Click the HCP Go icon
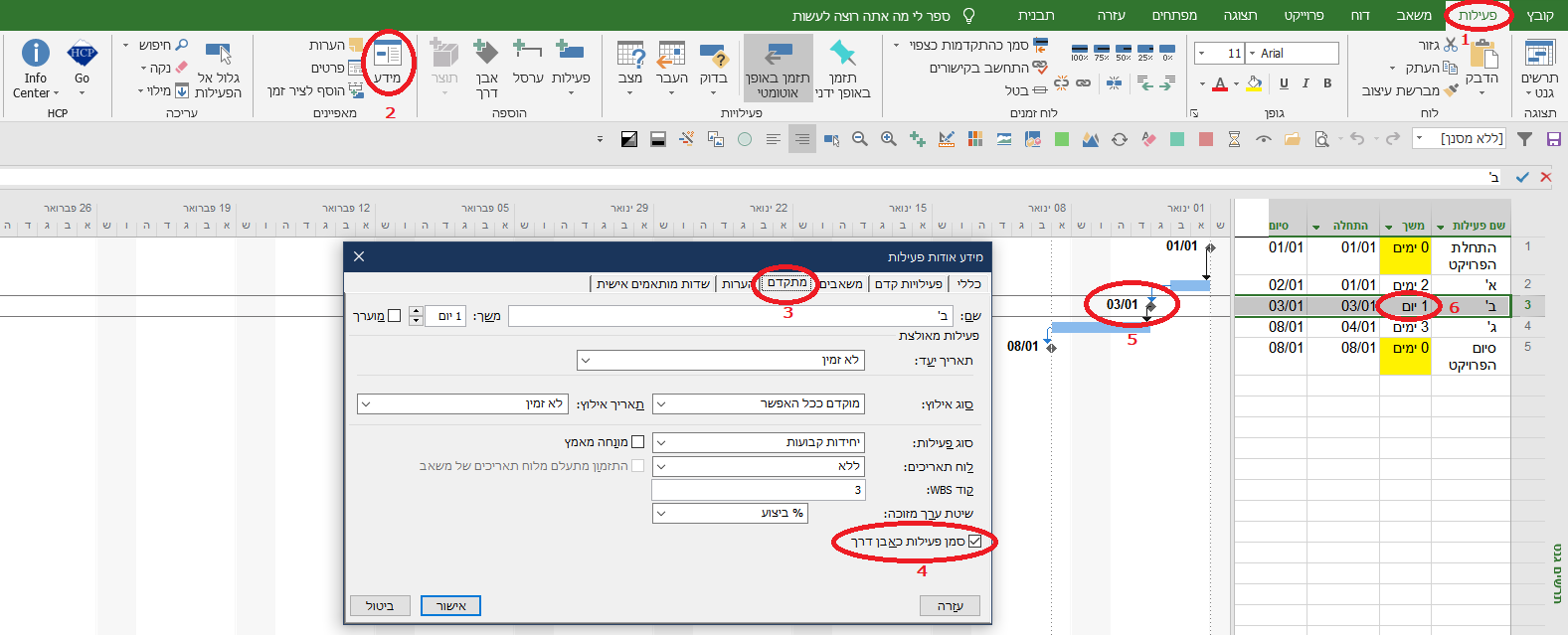 (x=82, y=54)
